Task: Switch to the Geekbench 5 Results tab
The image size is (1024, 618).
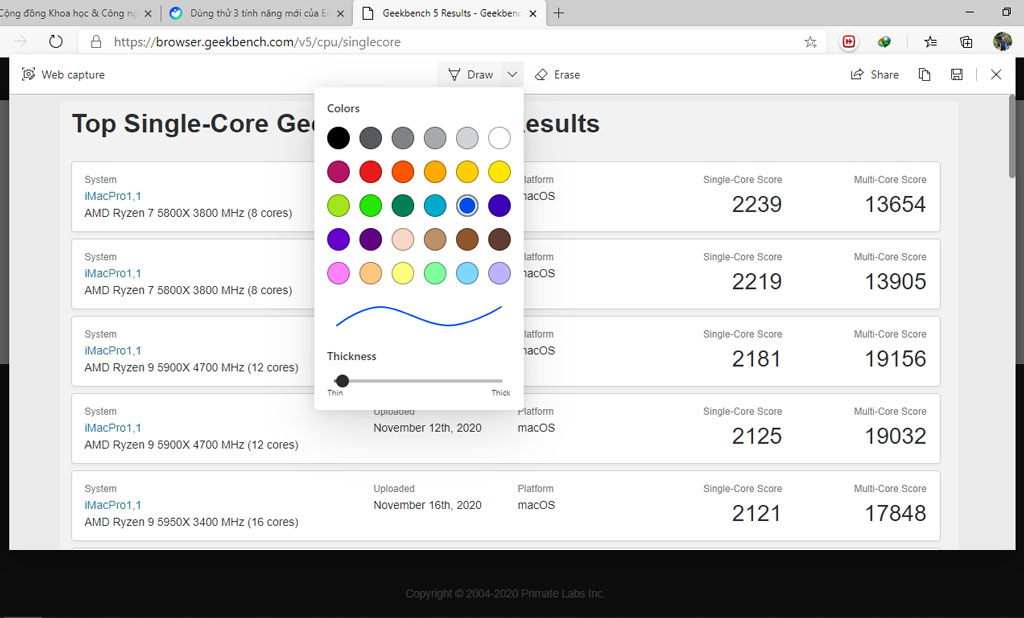Action: pyautogui.click(x=450, y=13)
